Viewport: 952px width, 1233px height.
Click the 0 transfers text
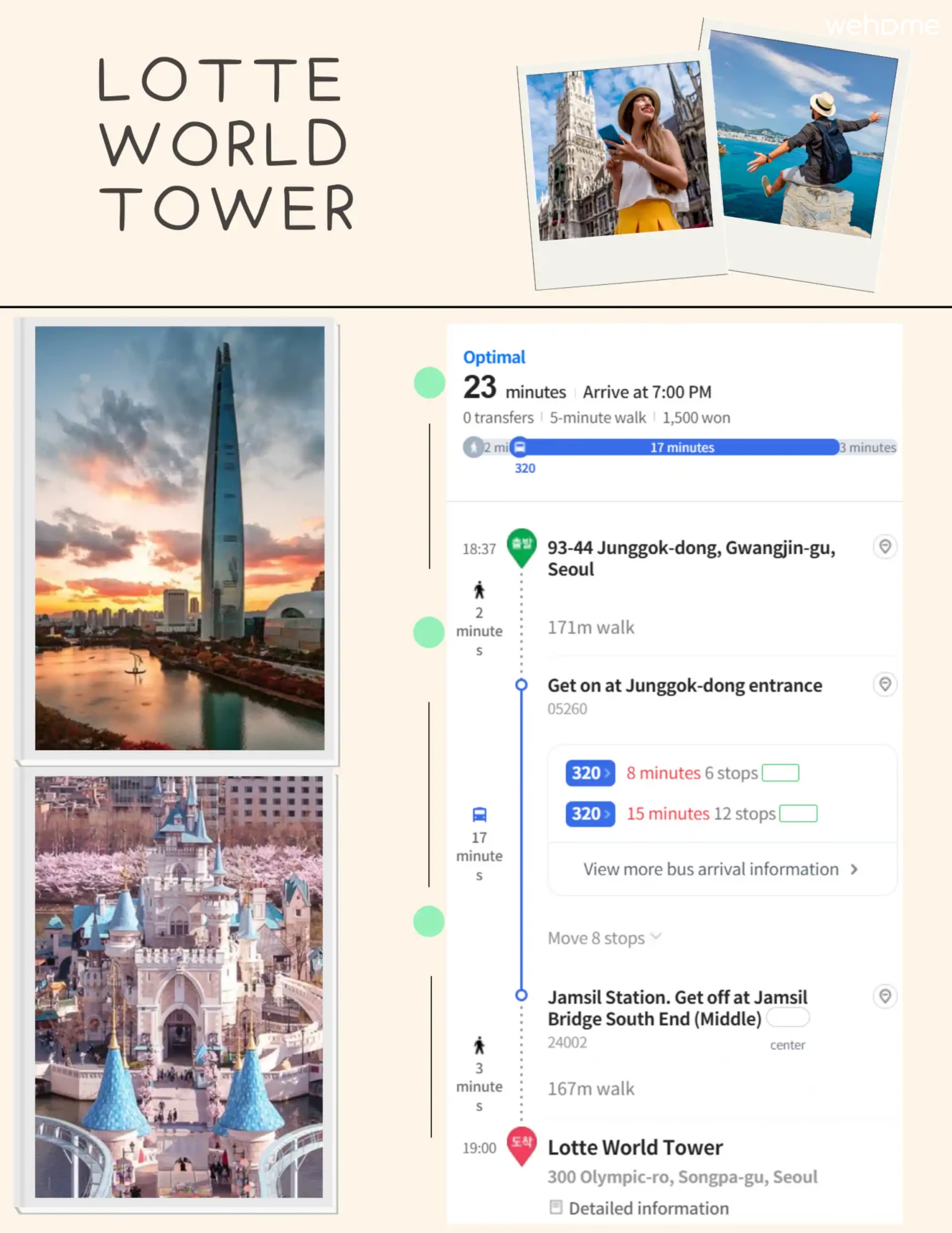[498, 418]
